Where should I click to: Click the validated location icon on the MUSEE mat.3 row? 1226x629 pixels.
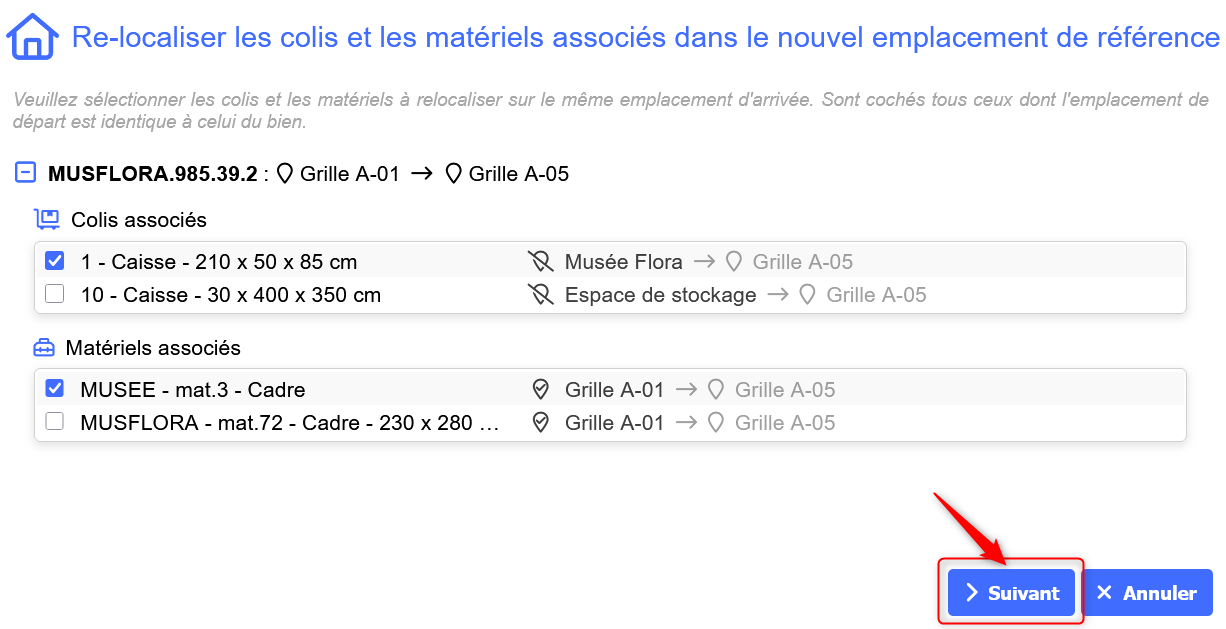coord(541,390)
